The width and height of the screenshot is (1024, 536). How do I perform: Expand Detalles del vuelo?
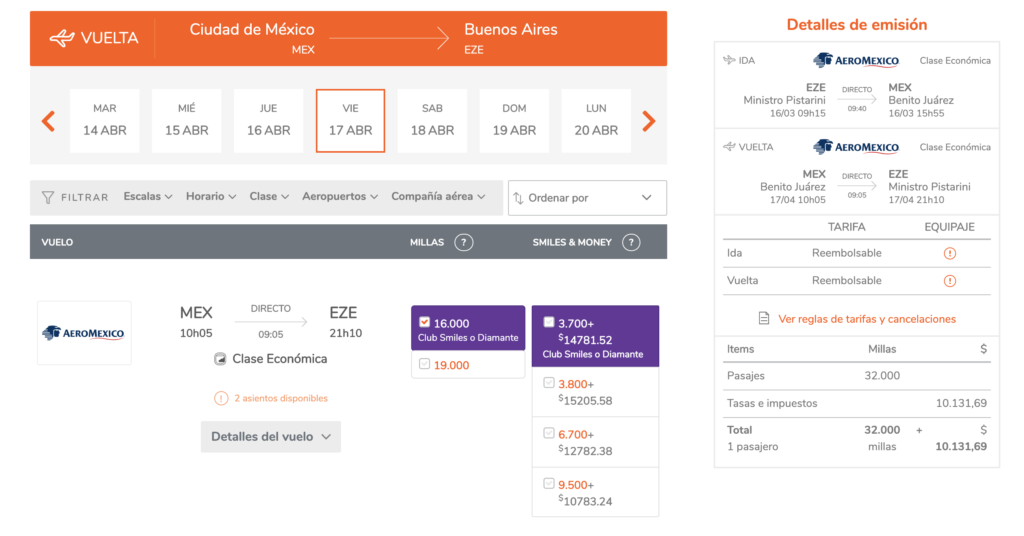270,437
